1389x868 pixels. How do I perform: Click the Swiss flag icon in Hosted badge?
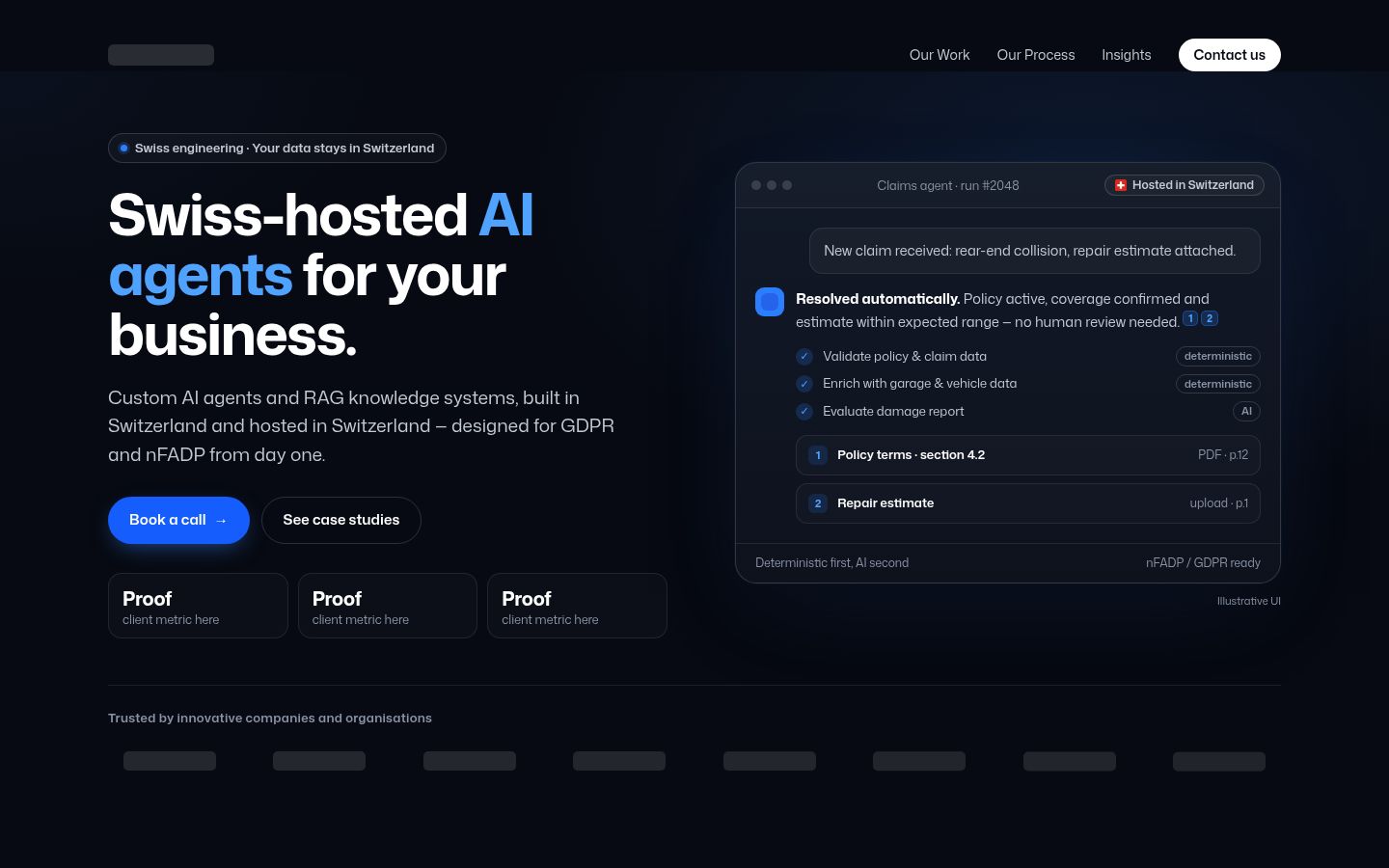point(1121,185)
